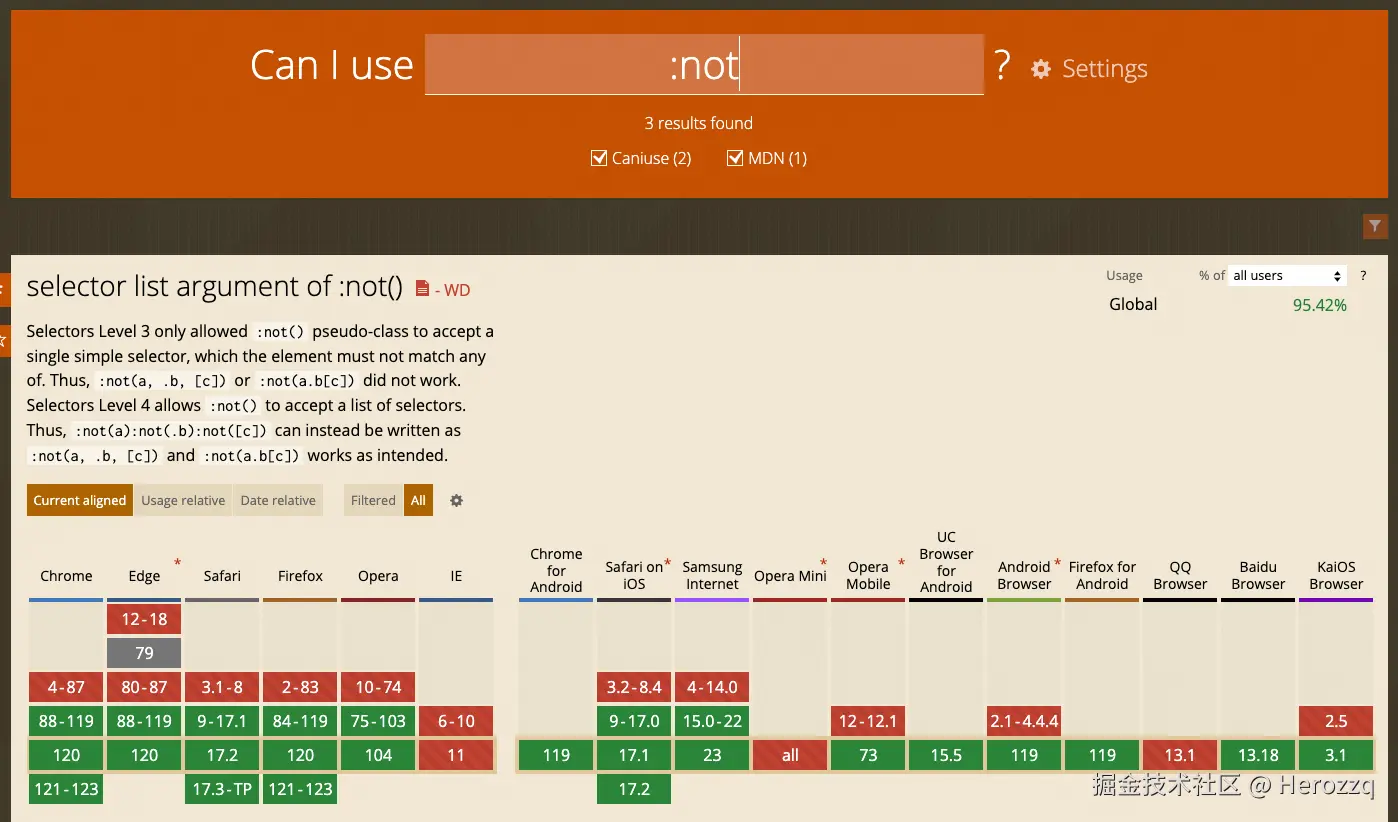This screenshot has width=1398, height=822.
Task: Click the Settings text link
Action: (x=1104, y=69)
